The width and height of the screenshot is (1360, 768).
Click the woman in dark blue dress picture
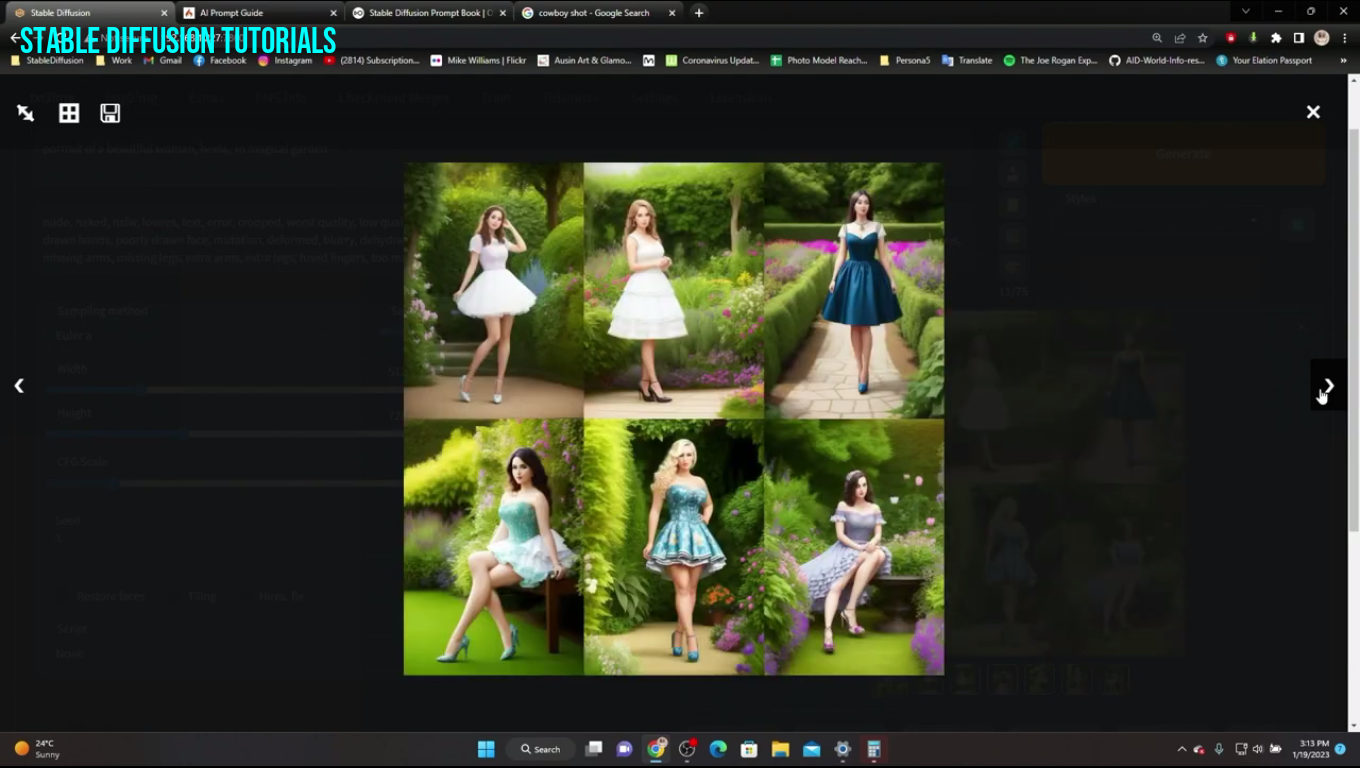[853, 290]
